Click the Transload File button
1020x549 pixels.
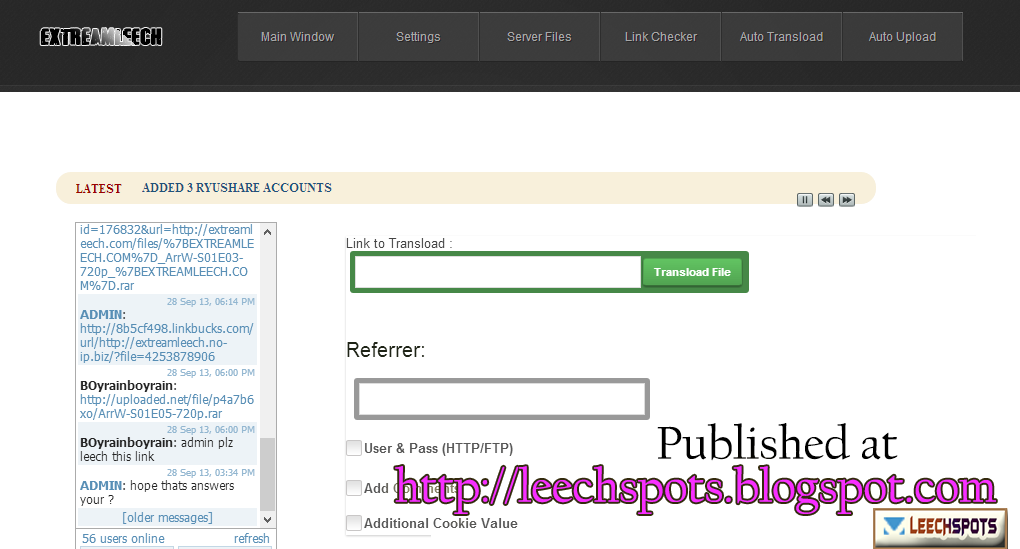point(692,272)
